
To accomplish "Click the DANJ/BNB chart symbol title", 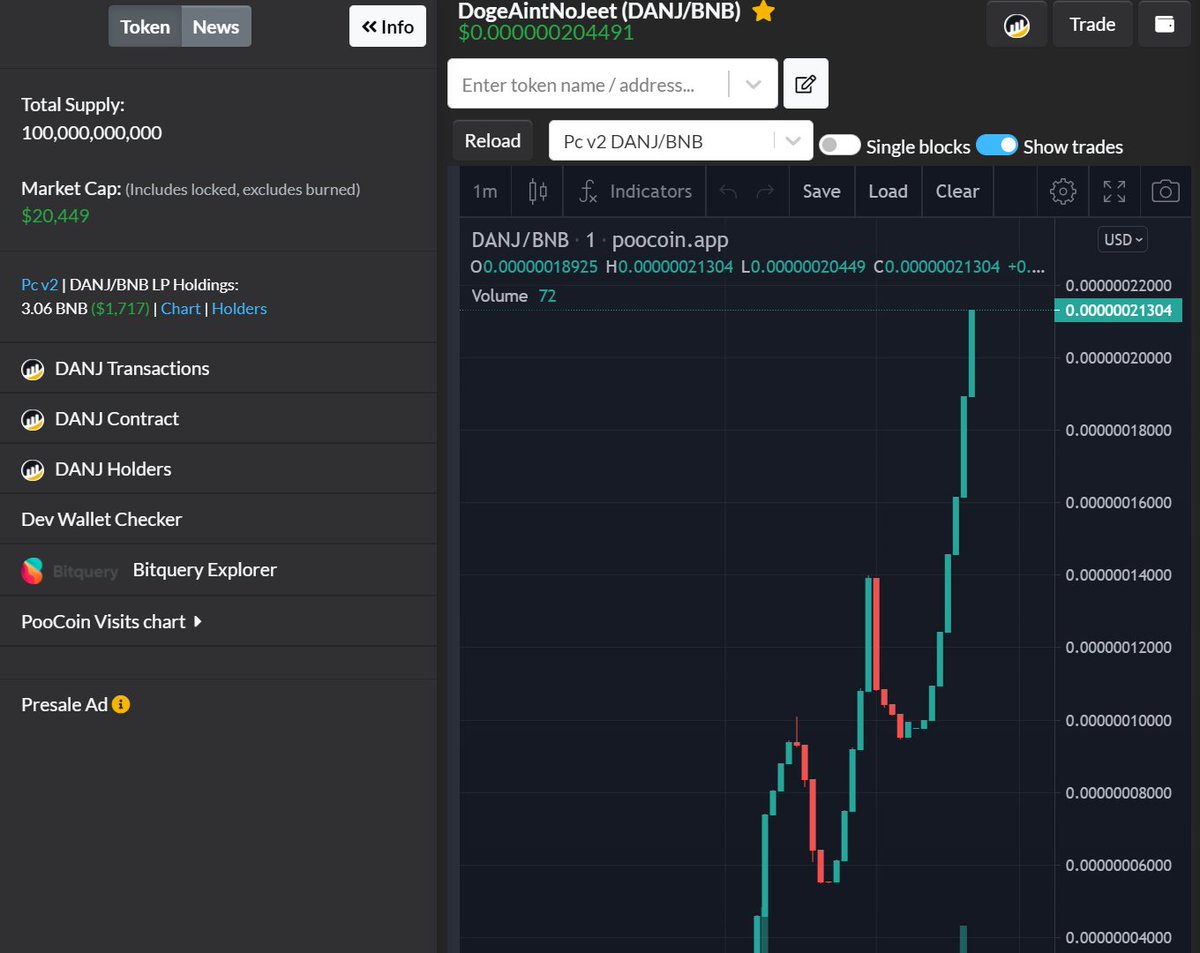I will (520, 240).
